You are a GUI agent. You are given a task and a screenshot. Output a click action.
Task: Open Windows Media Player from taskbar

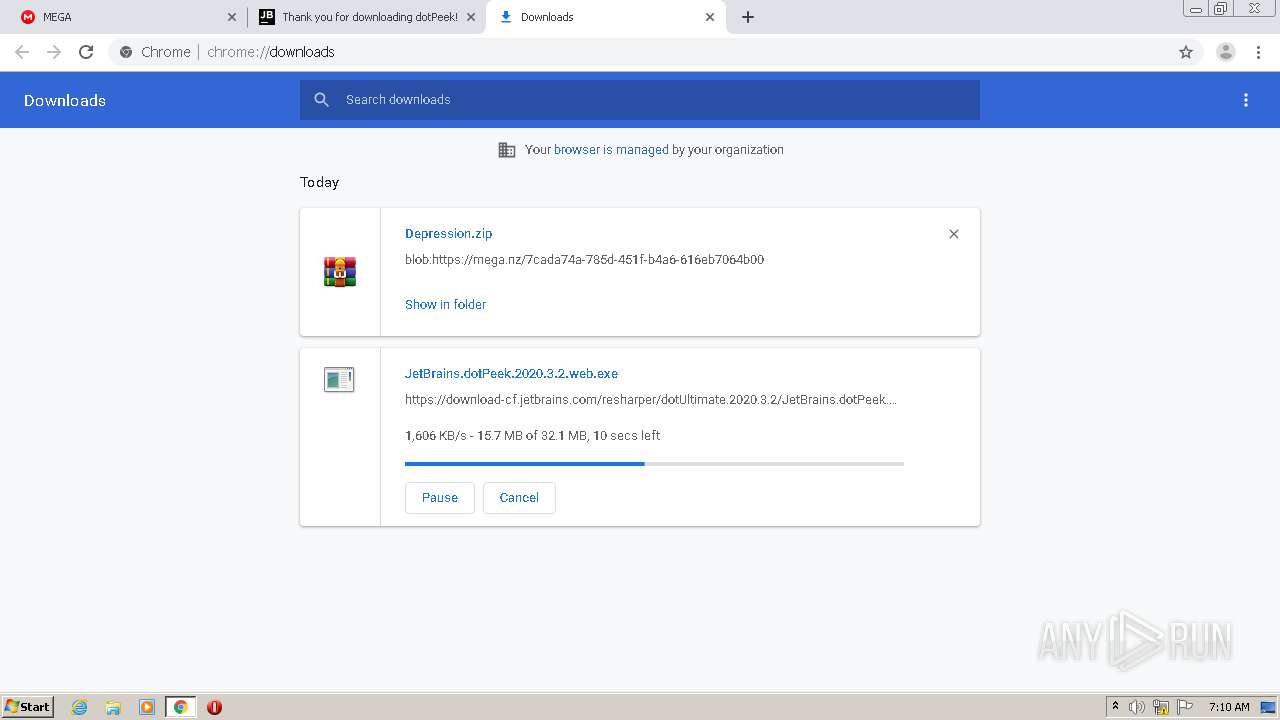click(147, 707)
